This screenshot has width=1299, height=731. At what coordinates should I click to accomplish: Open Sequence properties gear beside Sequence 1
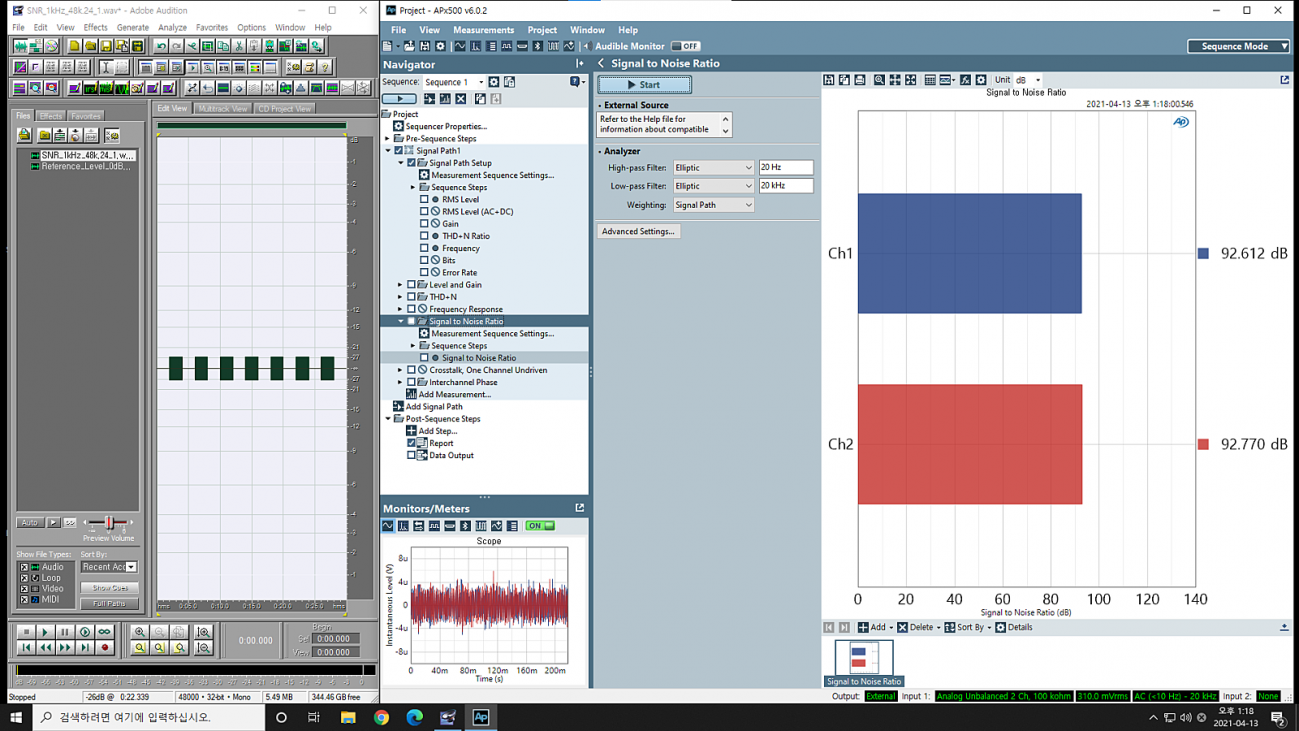pyautogui.click(x=494, y=82)
